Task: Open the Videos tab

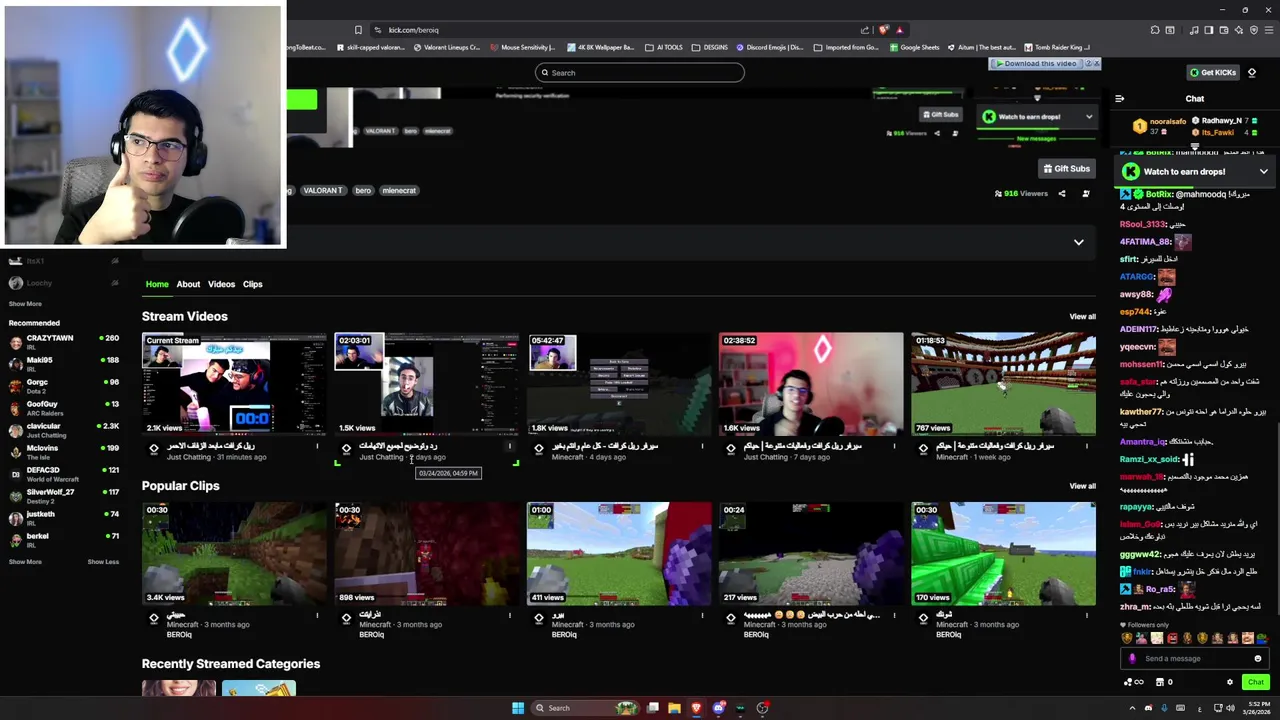Action: [x=221, y=284]
